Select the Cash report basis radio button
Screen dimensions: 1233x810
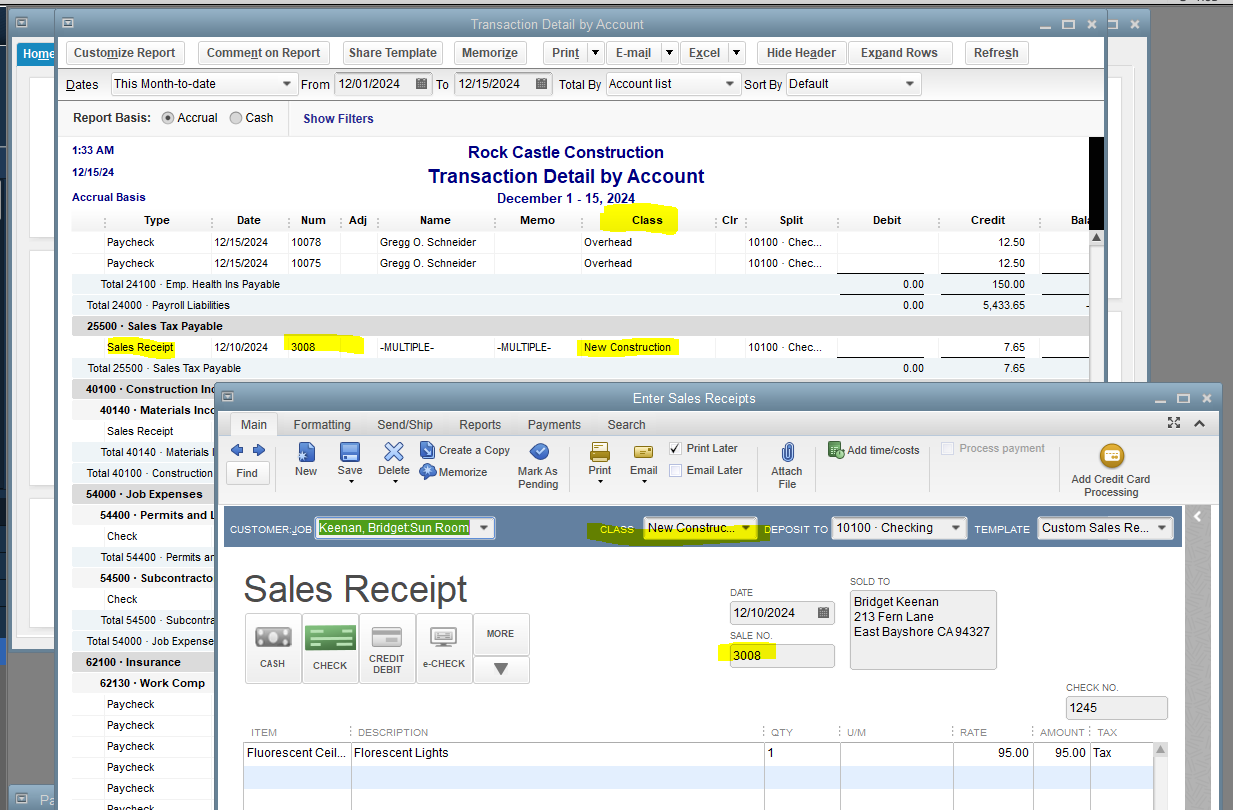[236, 118]
